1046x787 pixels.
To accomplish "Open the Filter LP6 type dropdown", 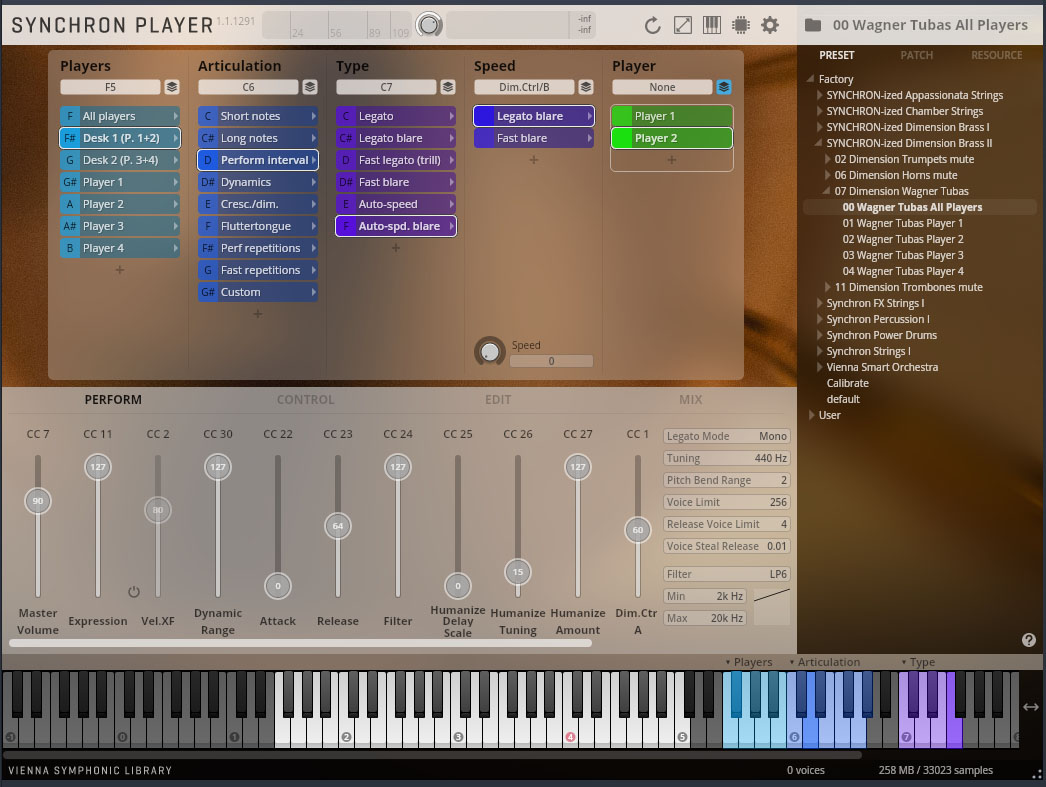I will [x=726, y=574].
